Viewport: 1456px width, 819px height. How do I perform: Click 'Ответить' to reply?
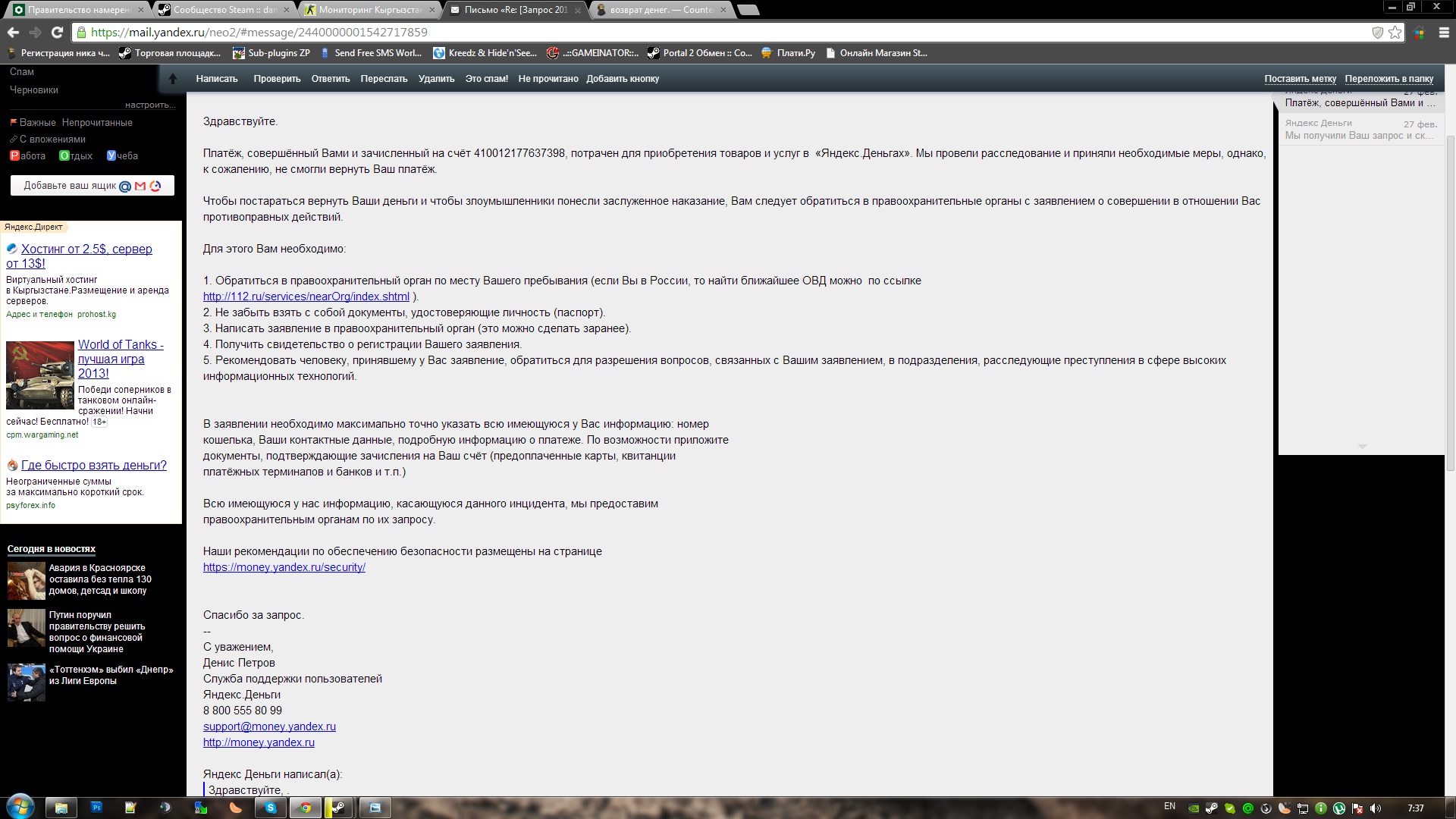(331, 79)
